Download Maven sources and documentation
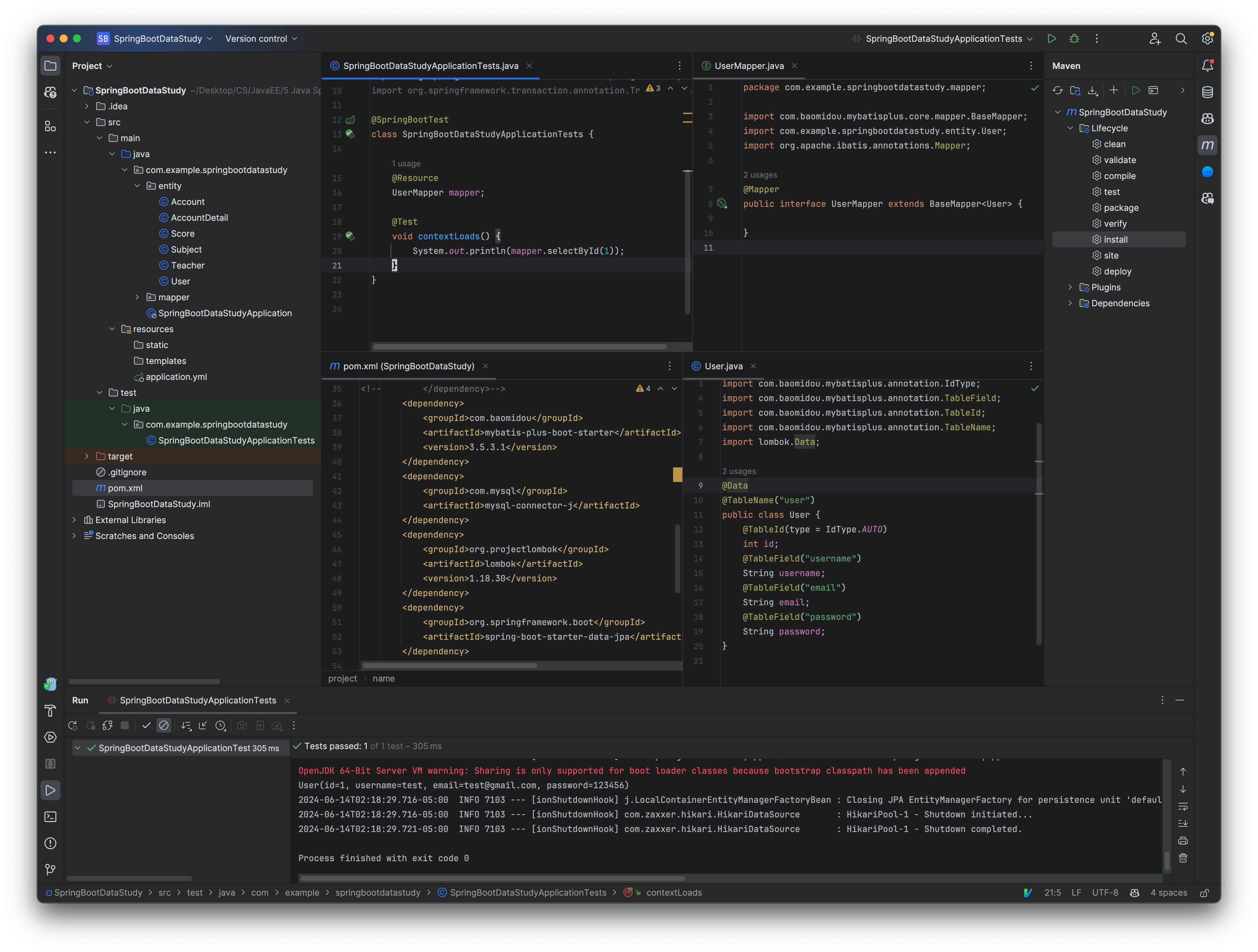This screenshot has height=952, width=1258. [1093, 90]
